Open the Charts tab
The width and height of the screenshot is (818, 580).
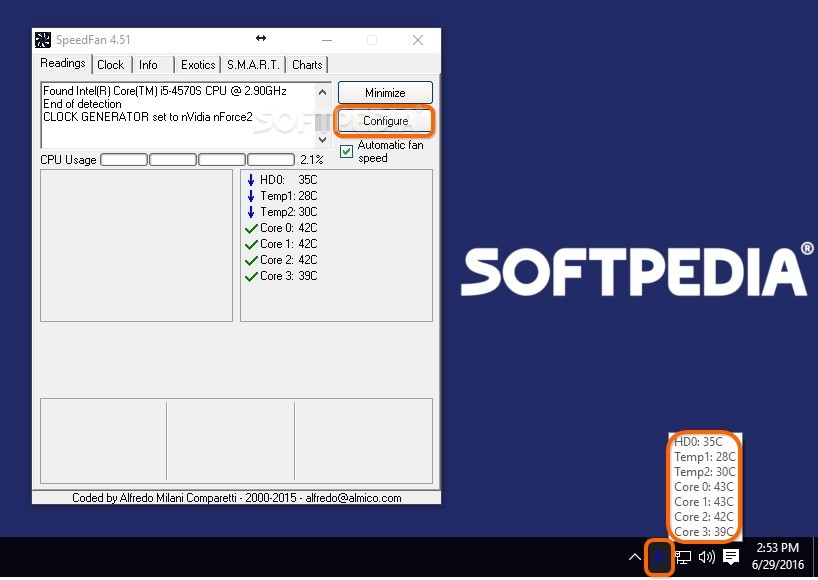click(x=306, y=64)
